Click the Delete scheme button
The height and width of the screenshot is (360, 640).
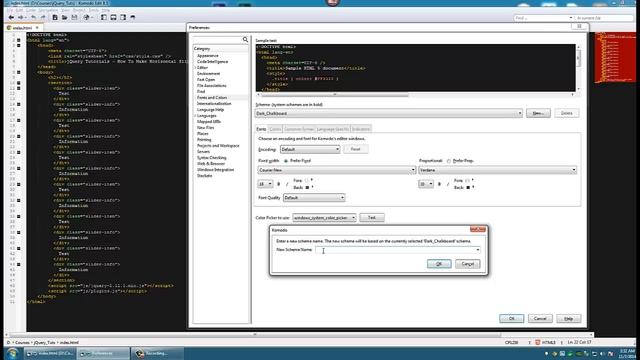(x=567, y=113)
